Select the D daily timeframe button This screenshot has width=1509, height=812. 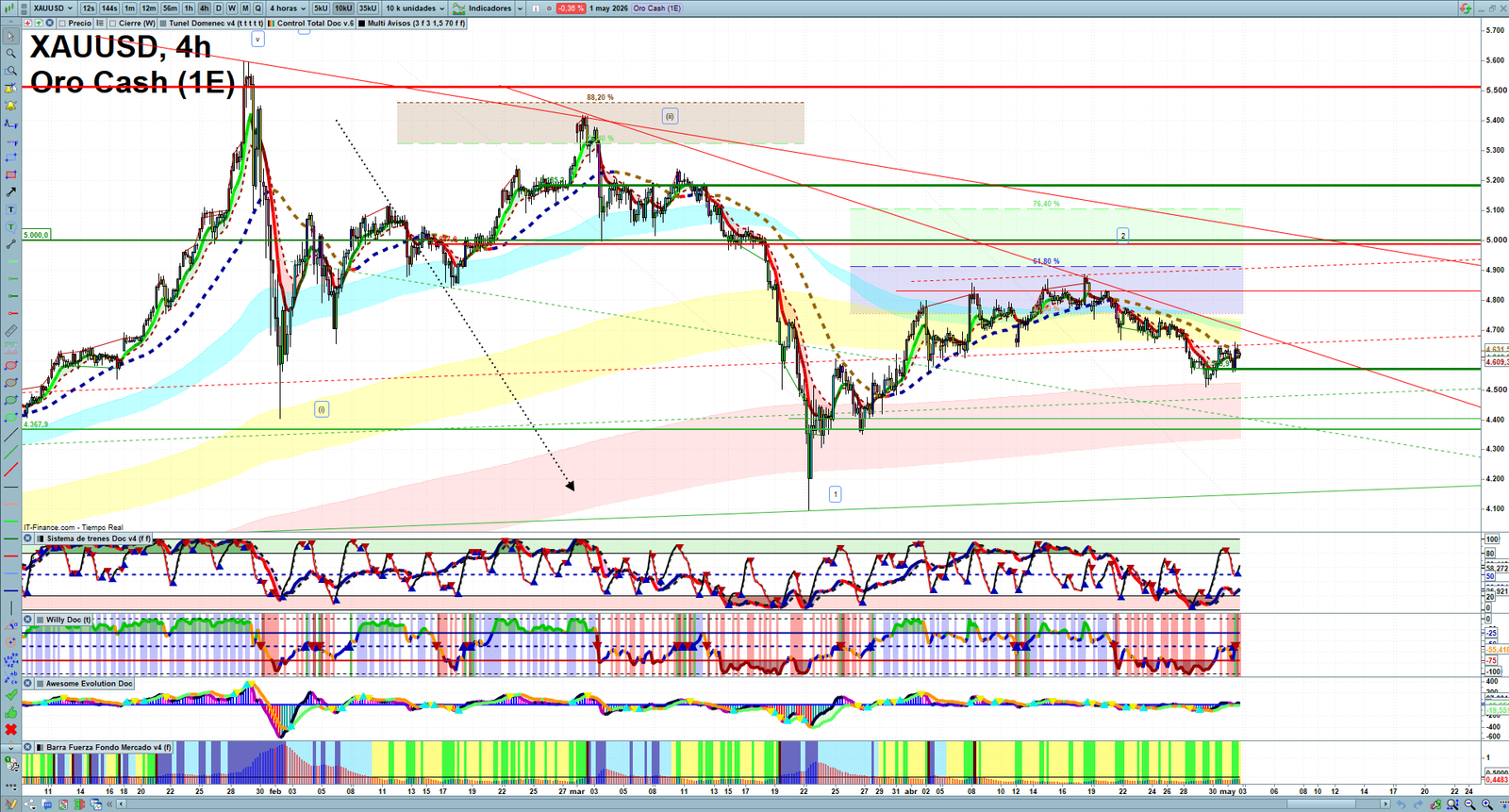[x=218, y=8]
